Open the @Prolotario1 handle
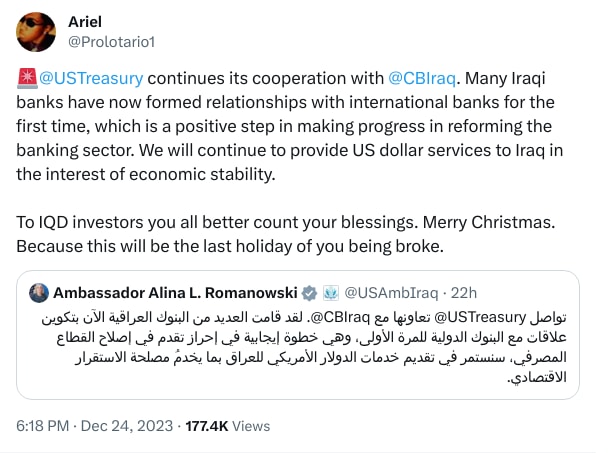This screenshot has width=611, height=453. (111, 42)
